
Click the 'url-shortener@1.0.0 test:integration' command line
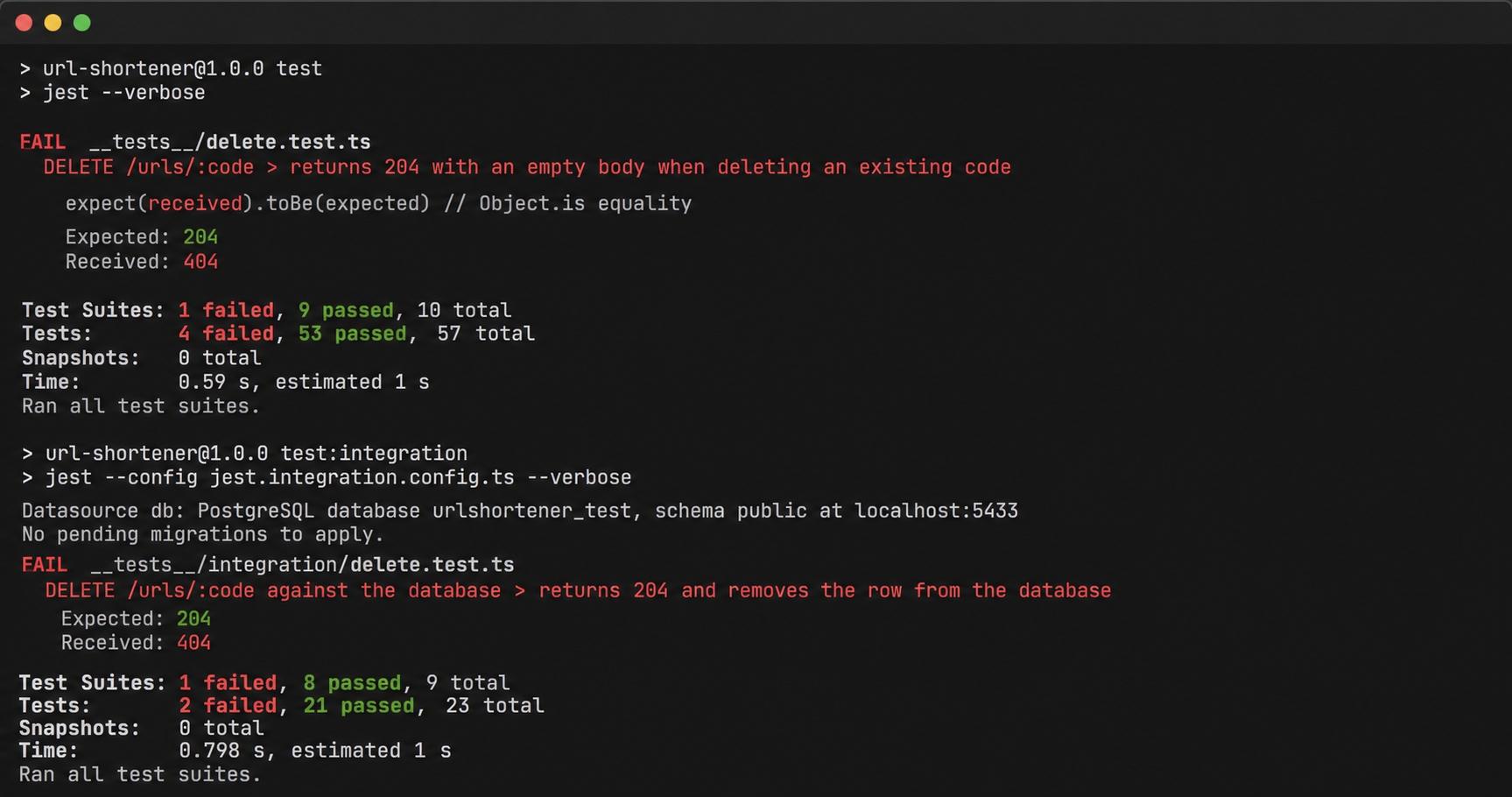pyautogui.click(x=244, y=454)
